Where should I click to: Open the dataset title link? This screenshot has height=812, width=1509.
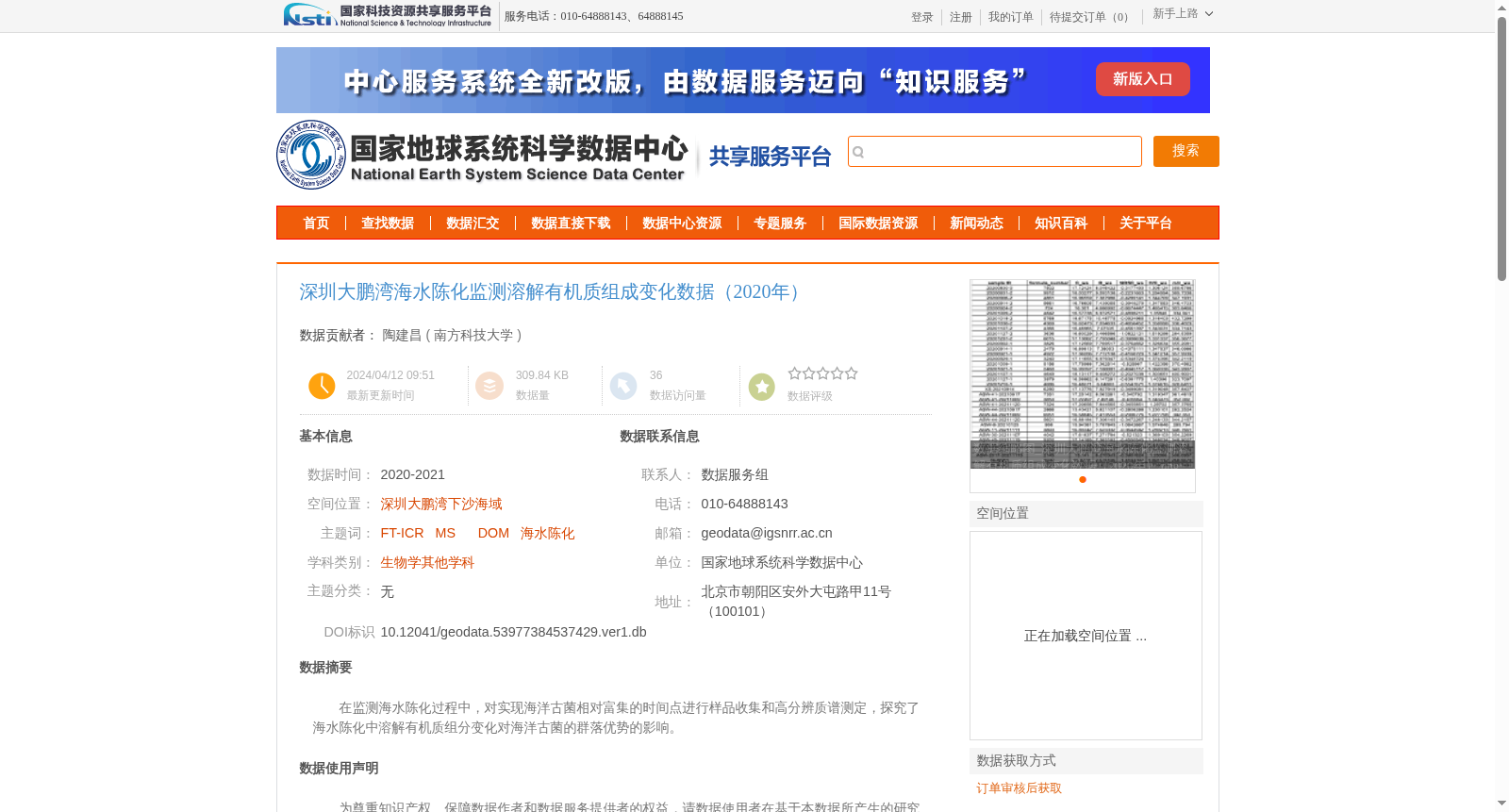[x=554, y=292]
